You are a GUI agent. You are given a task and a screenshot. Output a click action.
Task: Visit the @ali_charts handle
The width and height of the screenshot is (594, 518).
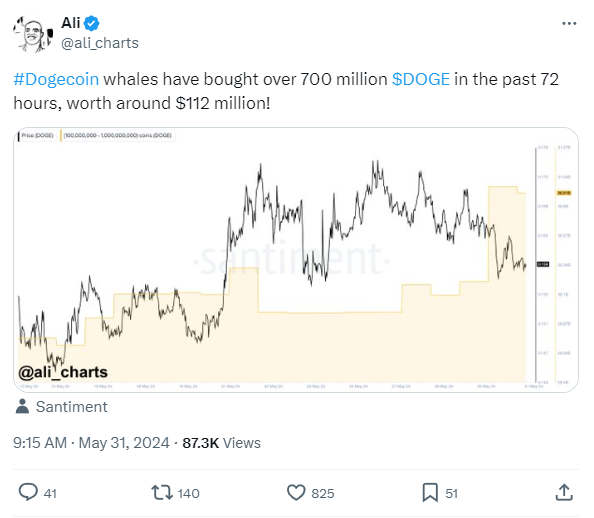tap(100, 43)
